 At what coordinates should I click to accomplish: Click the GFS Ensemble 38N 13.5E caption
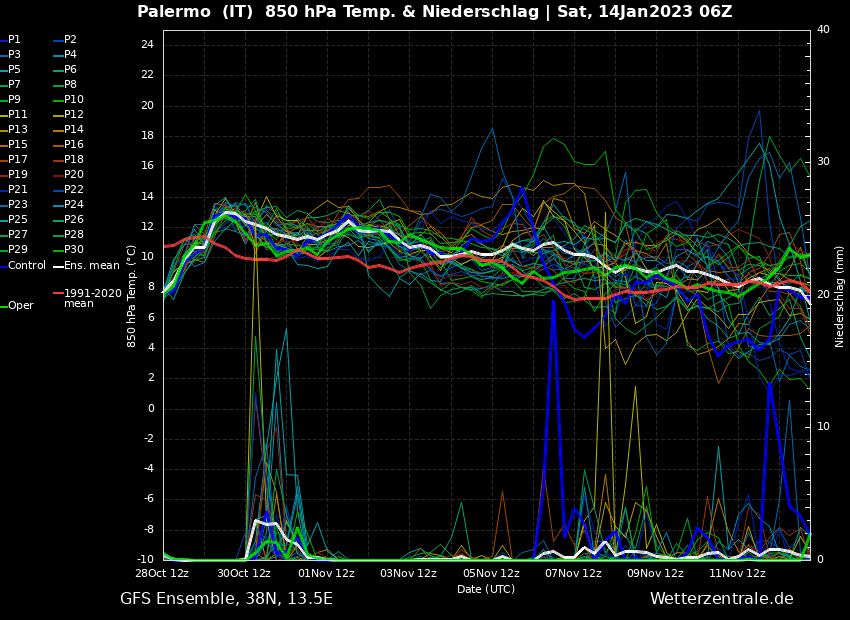pyautogui.click(x=226, y=599)
